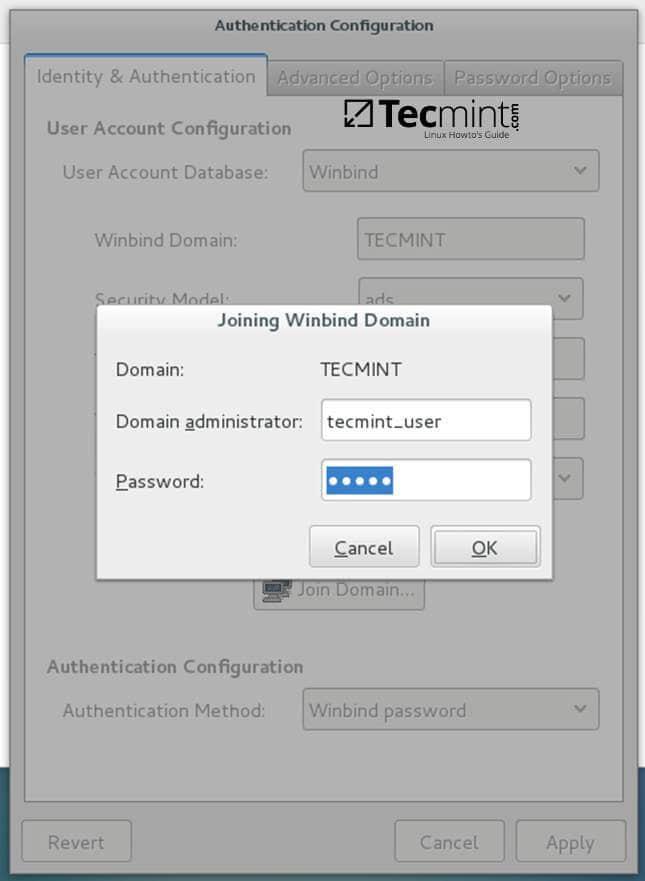
Task: Focus the Winbind Domain text field
Action: (x=470, y=240)
